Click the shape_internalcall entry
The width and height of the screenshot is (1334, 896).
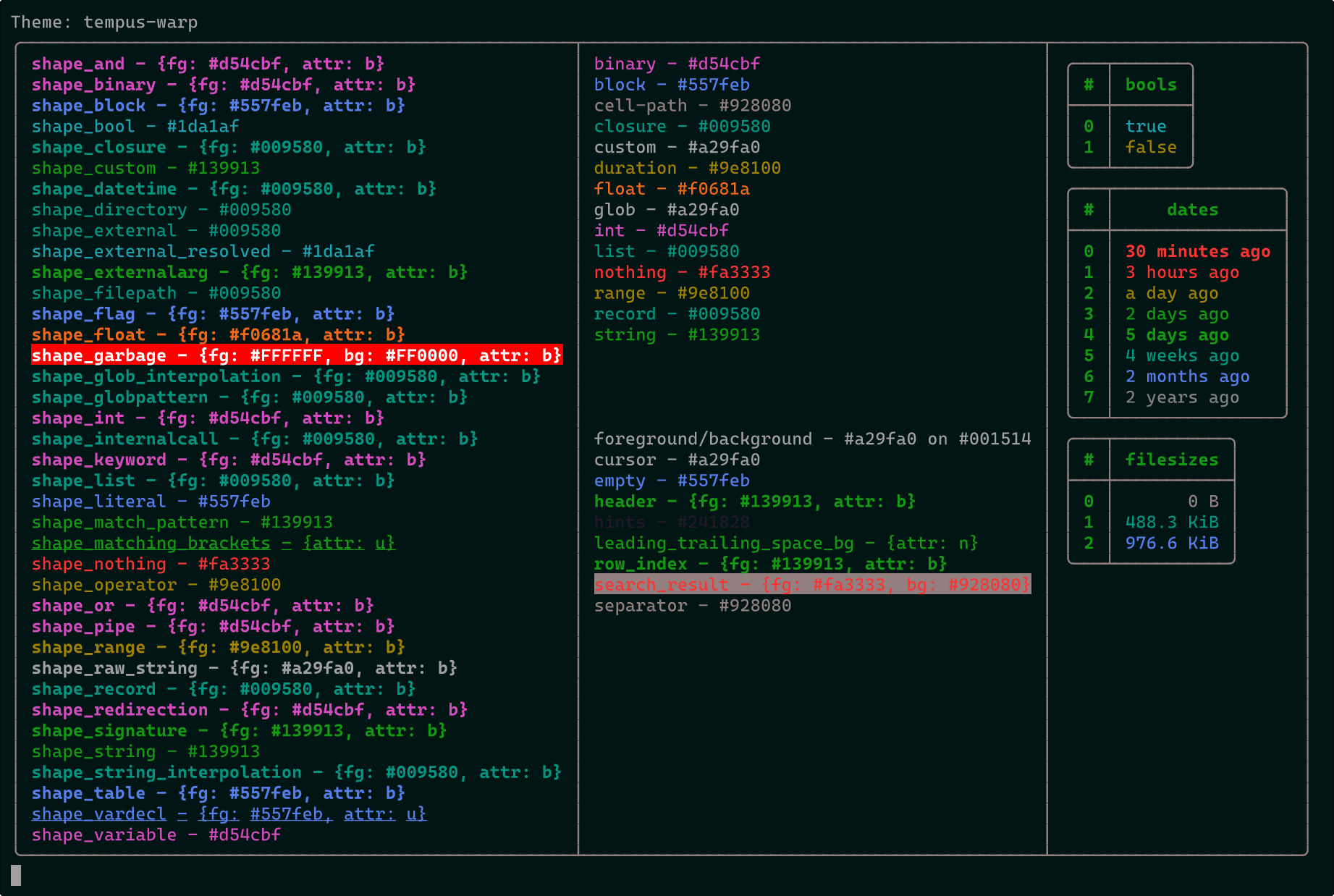(255, 439)
